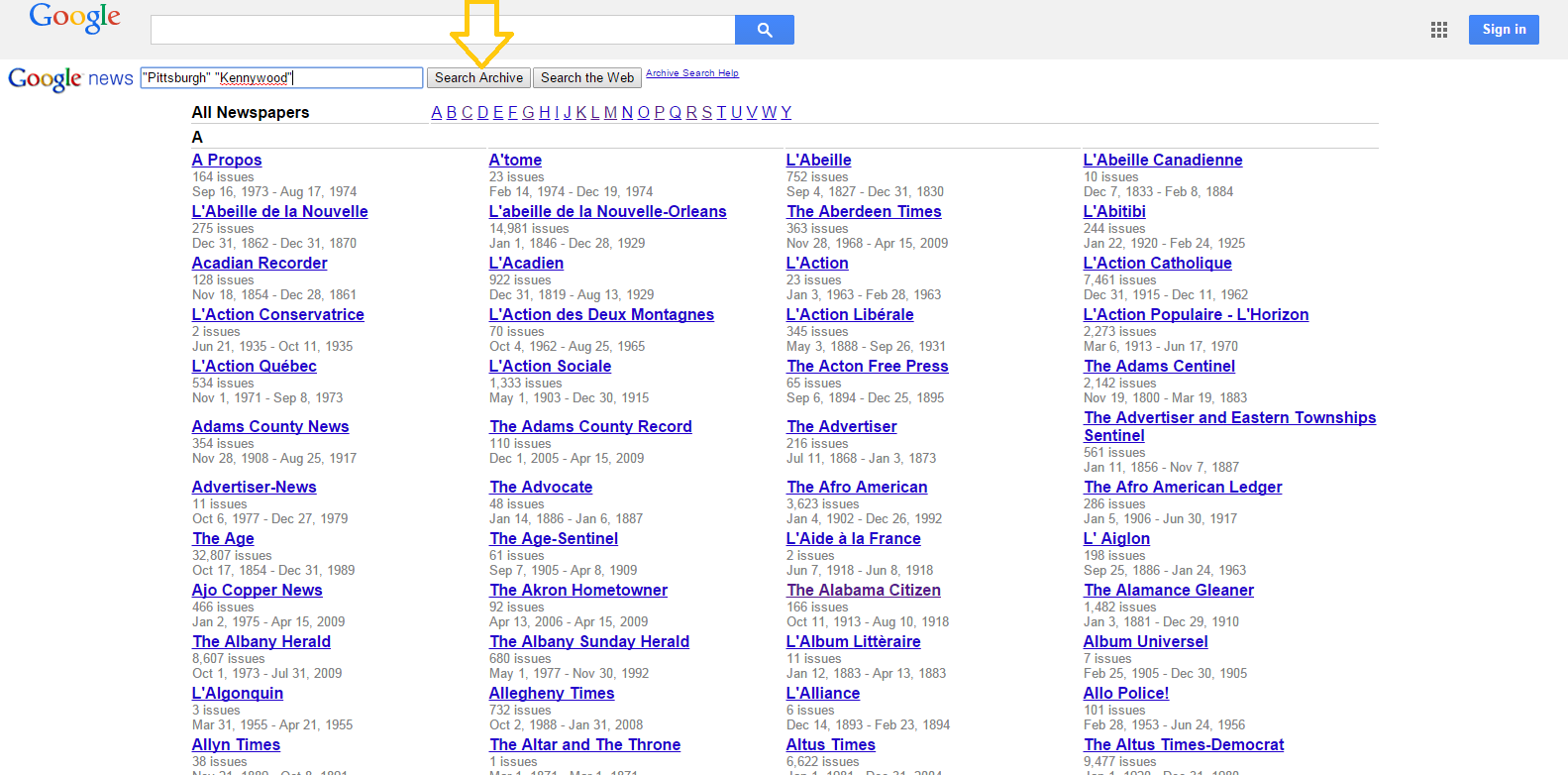Open The Advocate newspaper

[542, 488]
